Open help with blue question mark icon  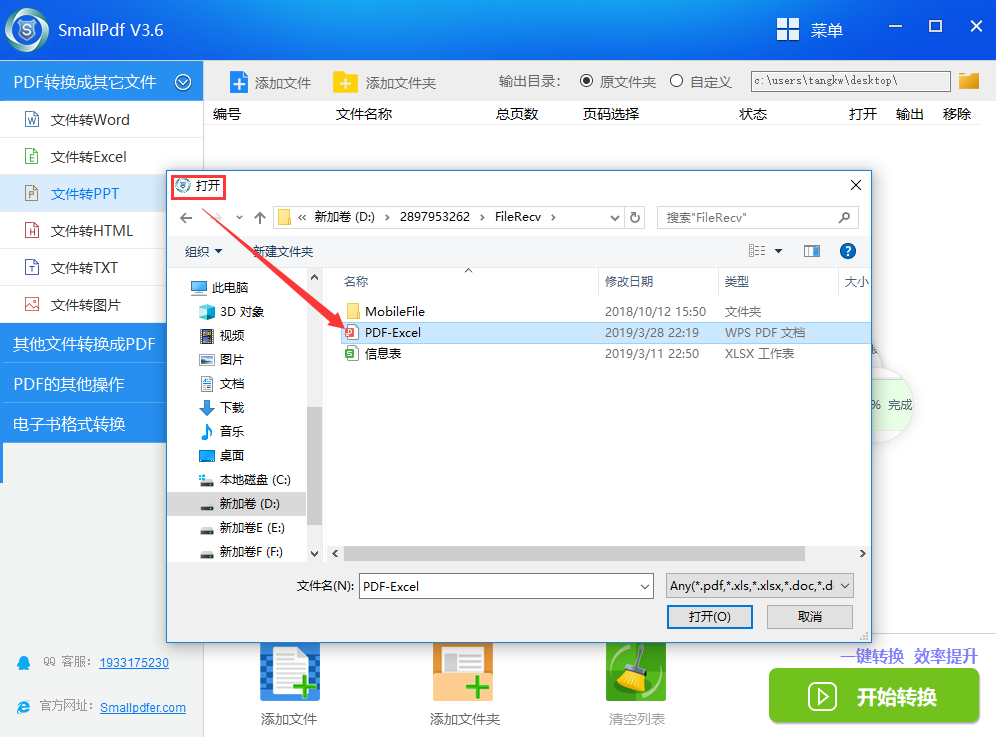click(x=847, y=251)
